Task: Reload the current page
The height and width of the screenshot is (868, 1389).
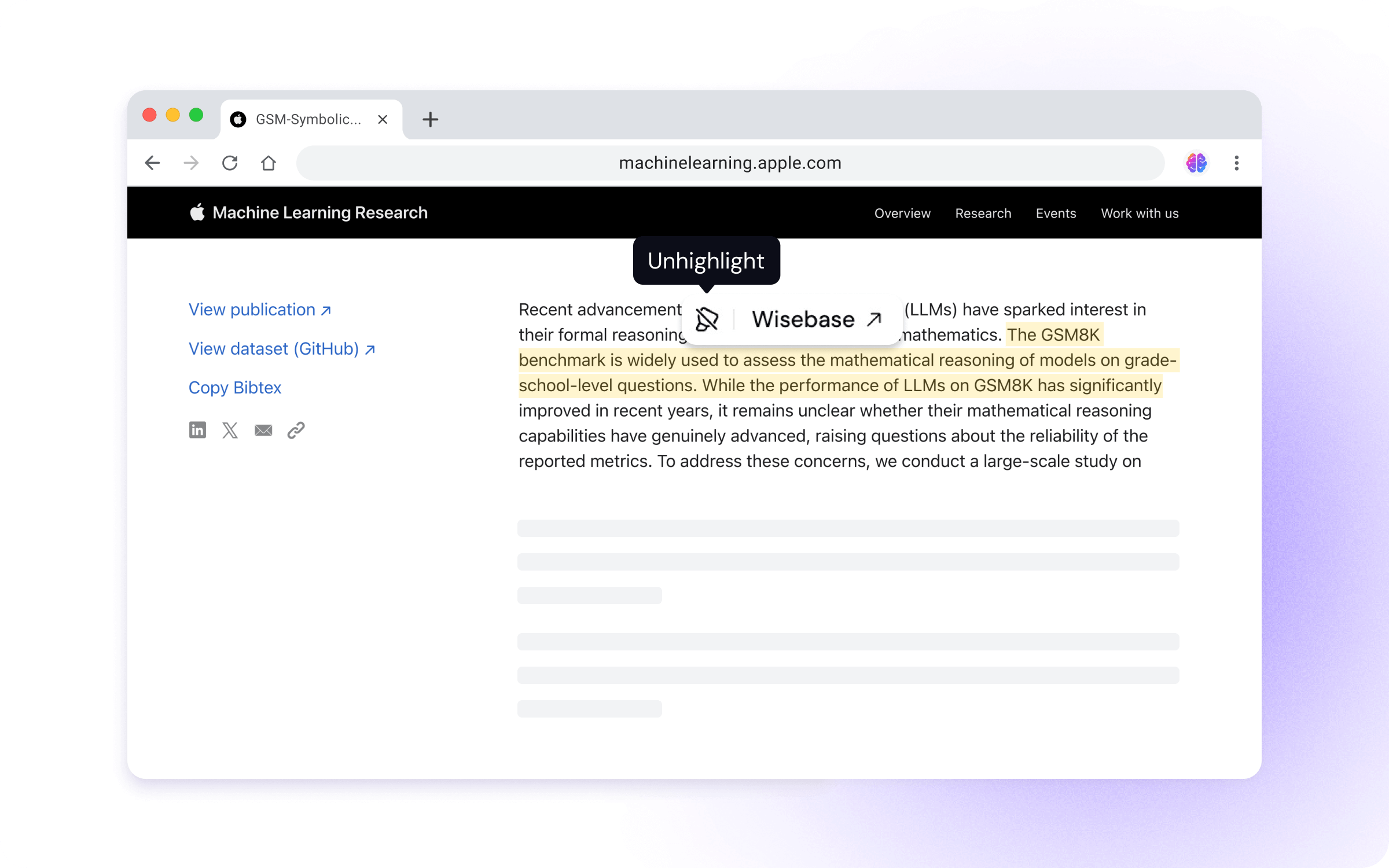Action: [x=230, y=163]
